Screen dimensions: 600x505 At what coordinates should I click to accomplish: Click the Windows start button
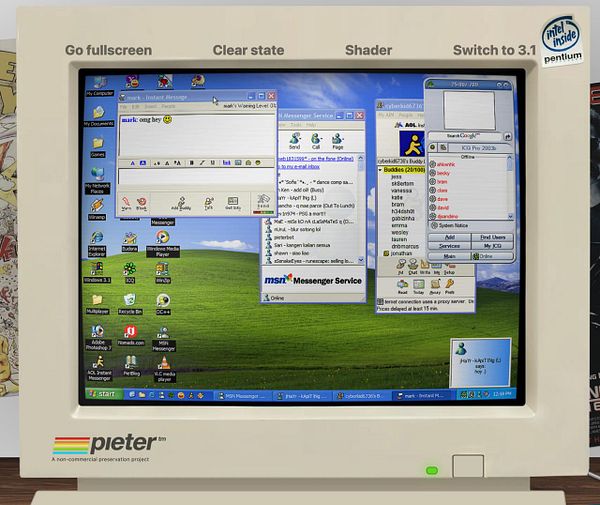(x=104, y=394)
